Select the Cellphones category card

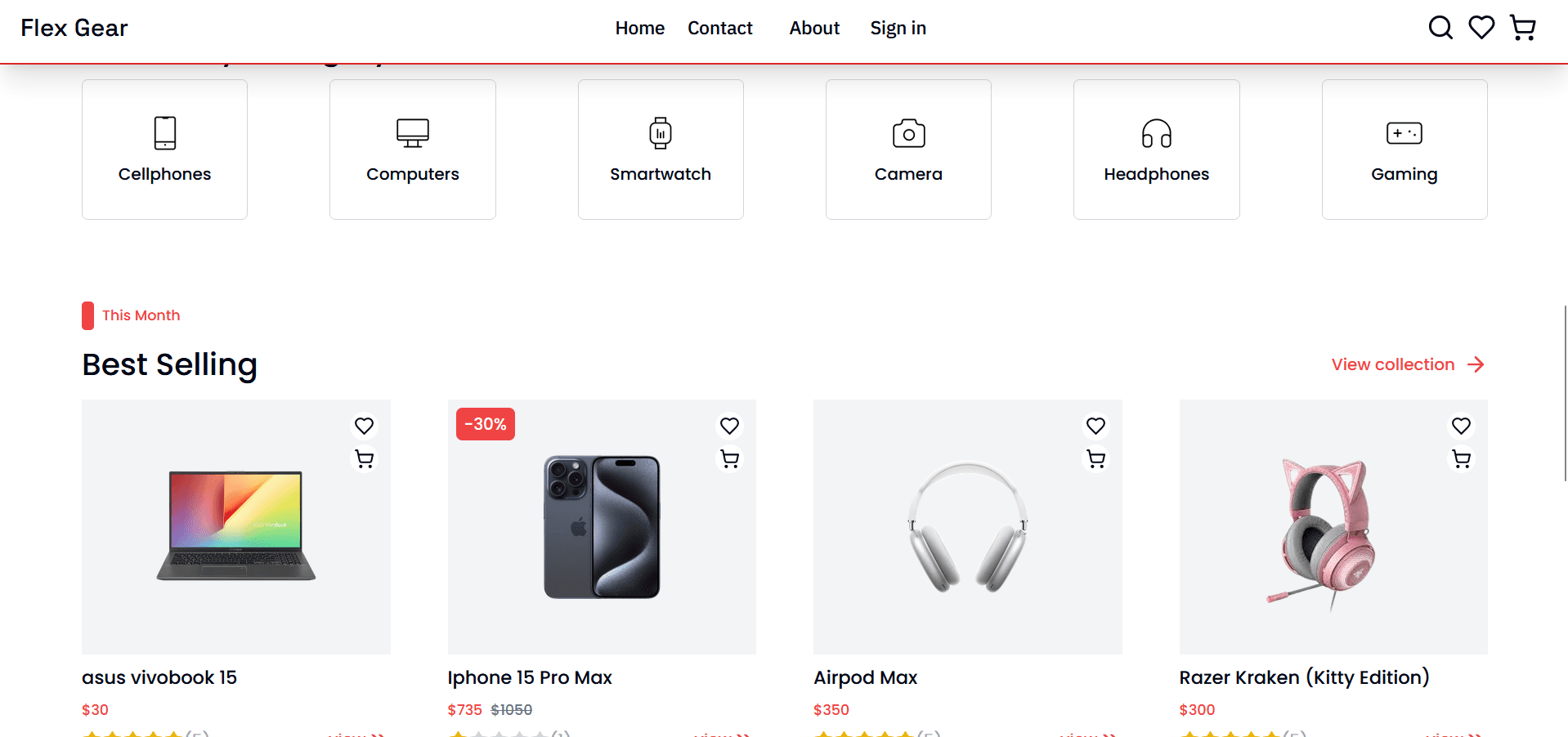pyautogui.click(x=164, y=150)
